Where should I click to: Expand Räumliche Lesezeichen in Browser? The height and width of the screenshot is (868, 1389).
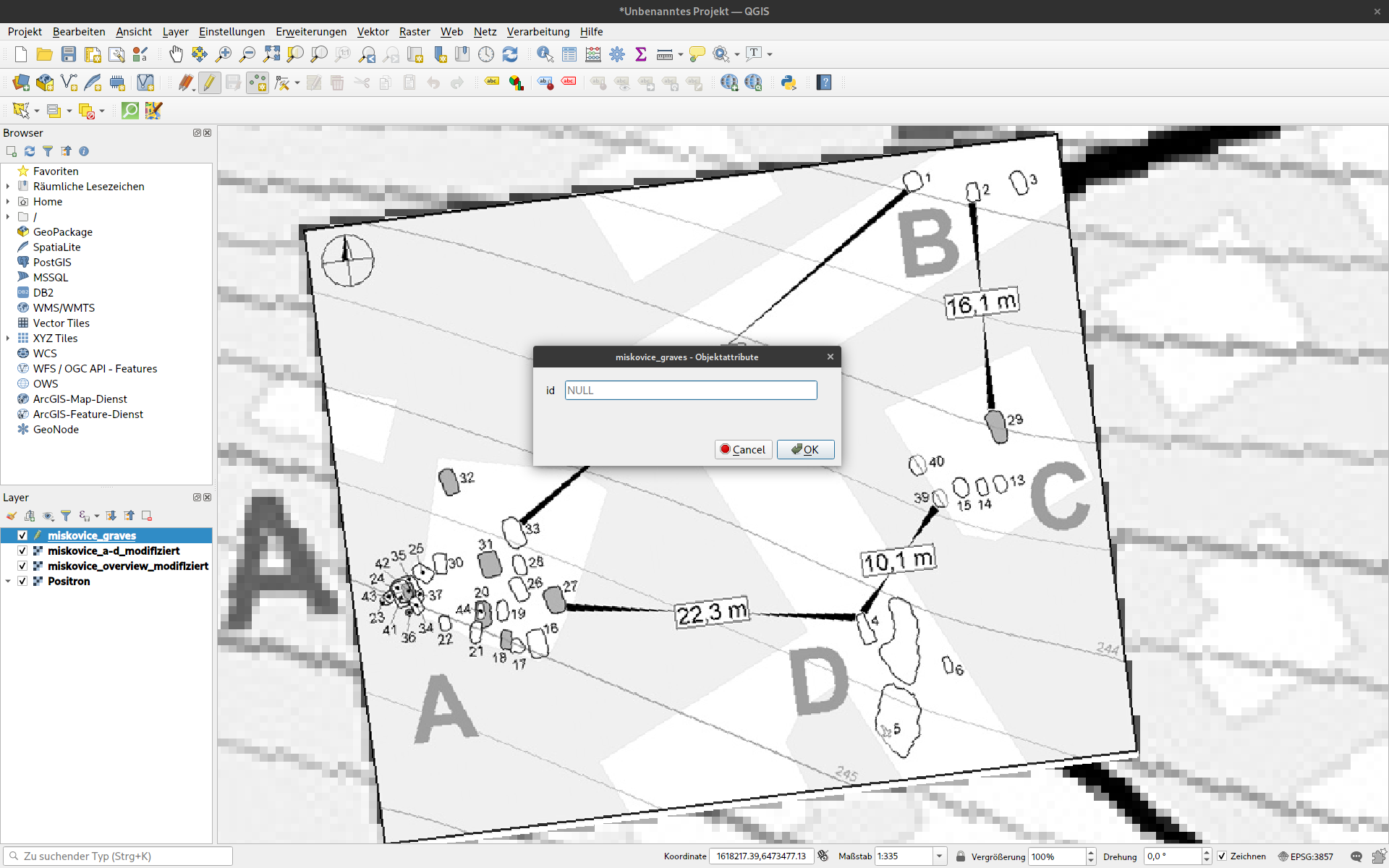click(x=8, y=187)
